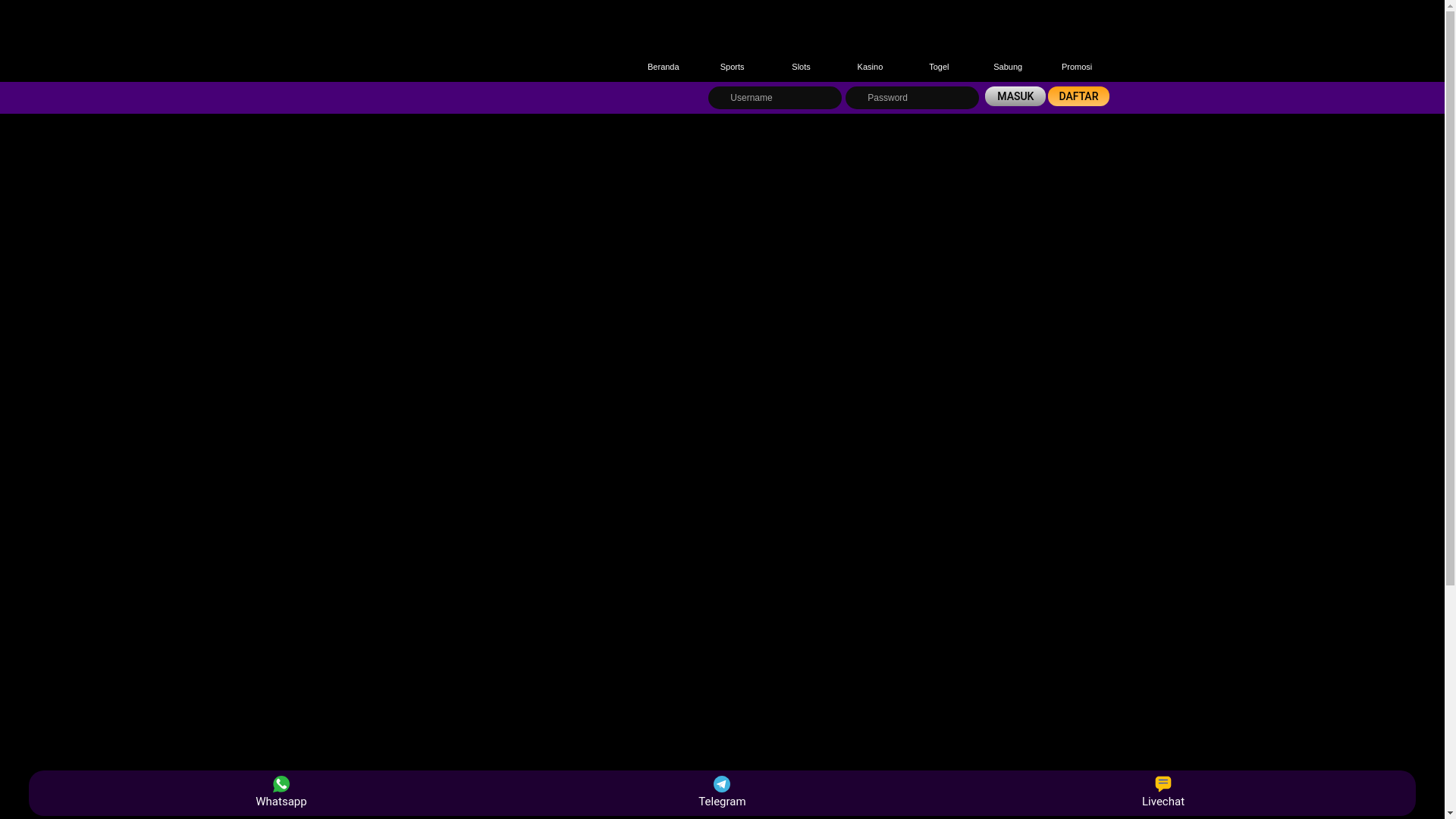Click the DAFTAR register button
The image size is (1456, 819).
click(x=1078, y=96)
